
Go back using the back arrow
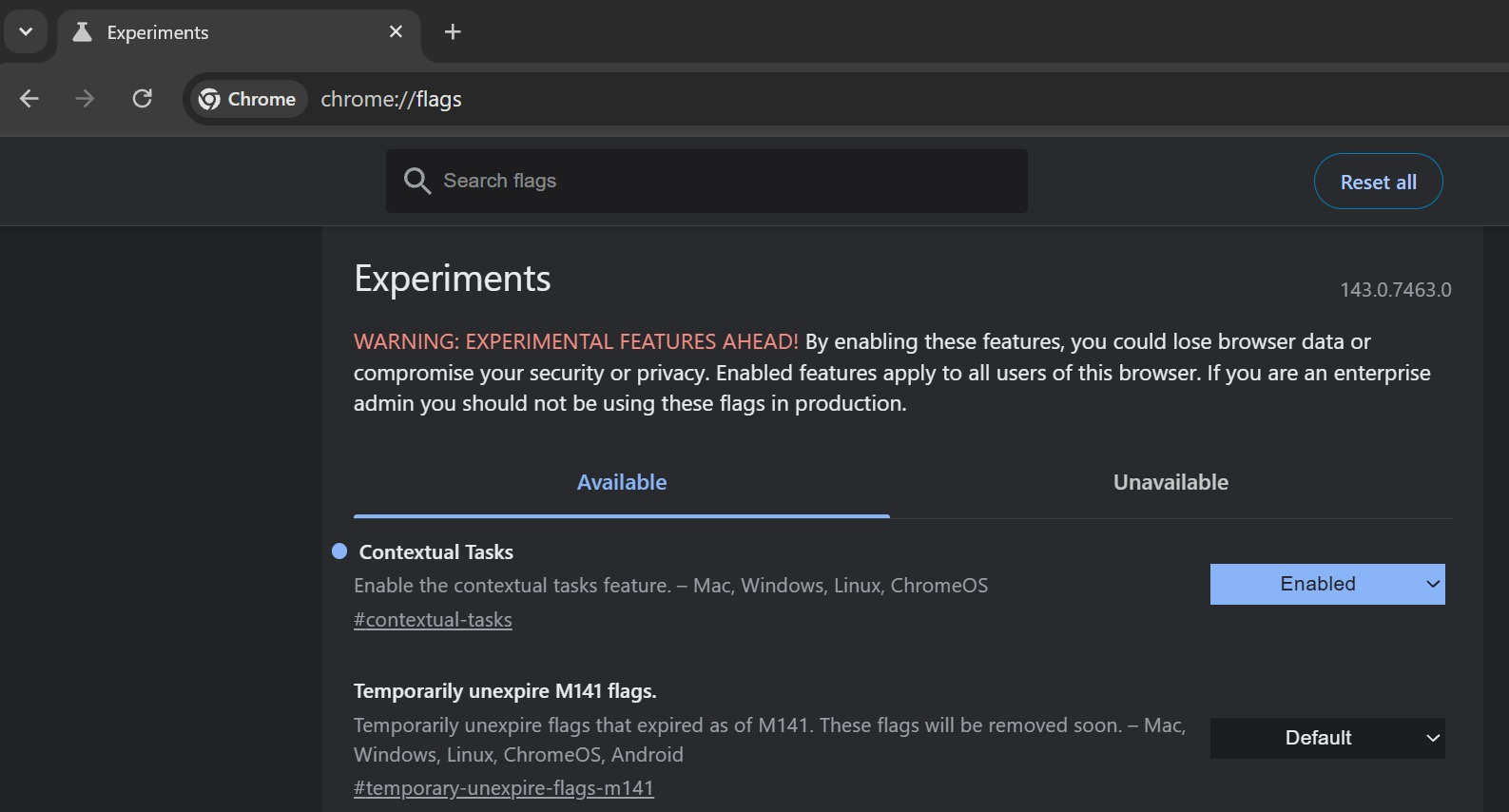tap(29, 99)
